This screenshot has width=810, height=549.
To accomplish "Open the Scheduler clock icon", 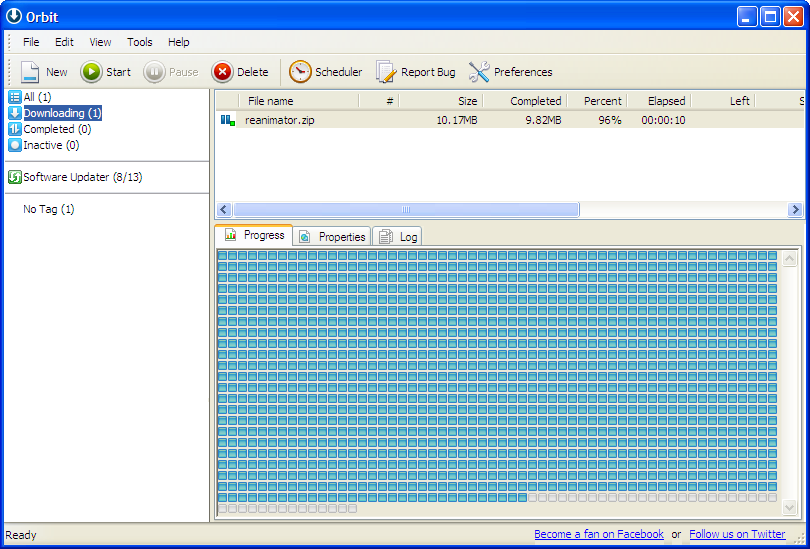I will (300, 72).
